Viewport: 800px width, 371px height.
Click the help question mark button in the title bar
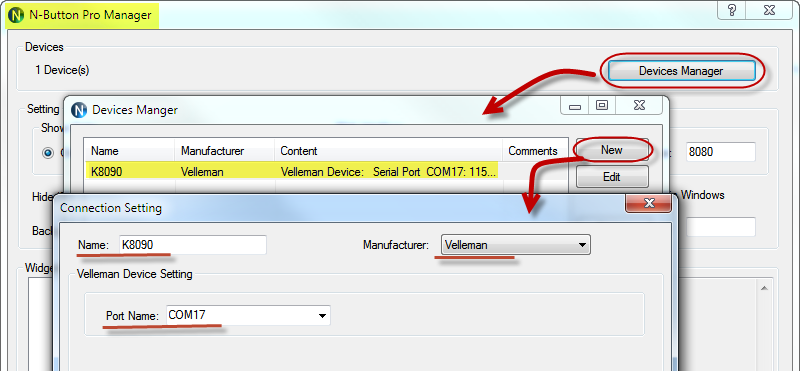click(732, 11)
